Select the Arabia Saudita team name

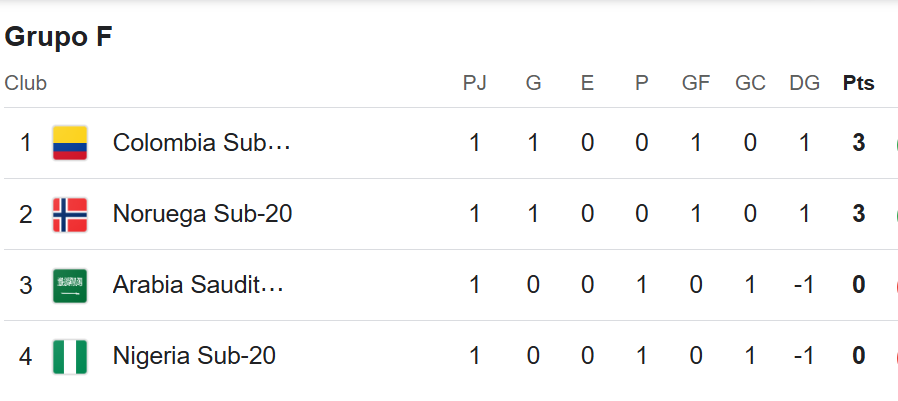pos(198,285)
